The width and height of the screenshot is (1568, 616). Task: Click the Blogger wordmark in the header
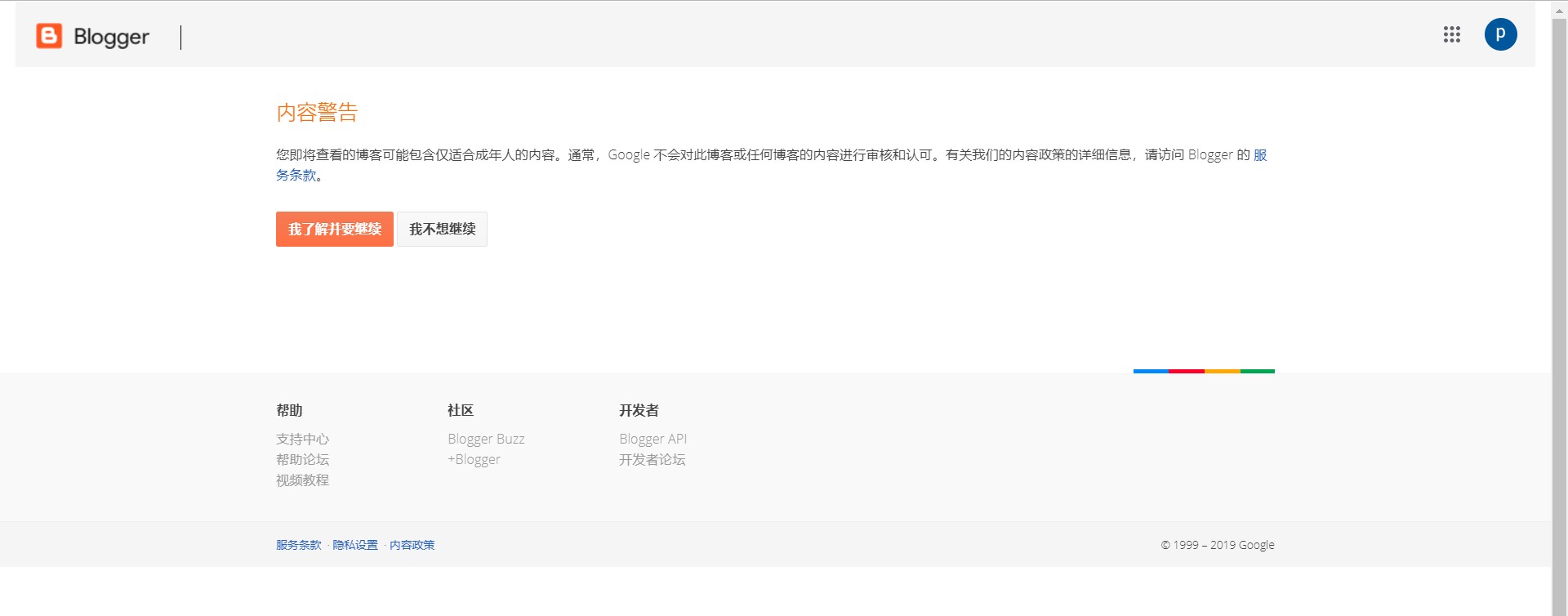click(x=111, y=37)
